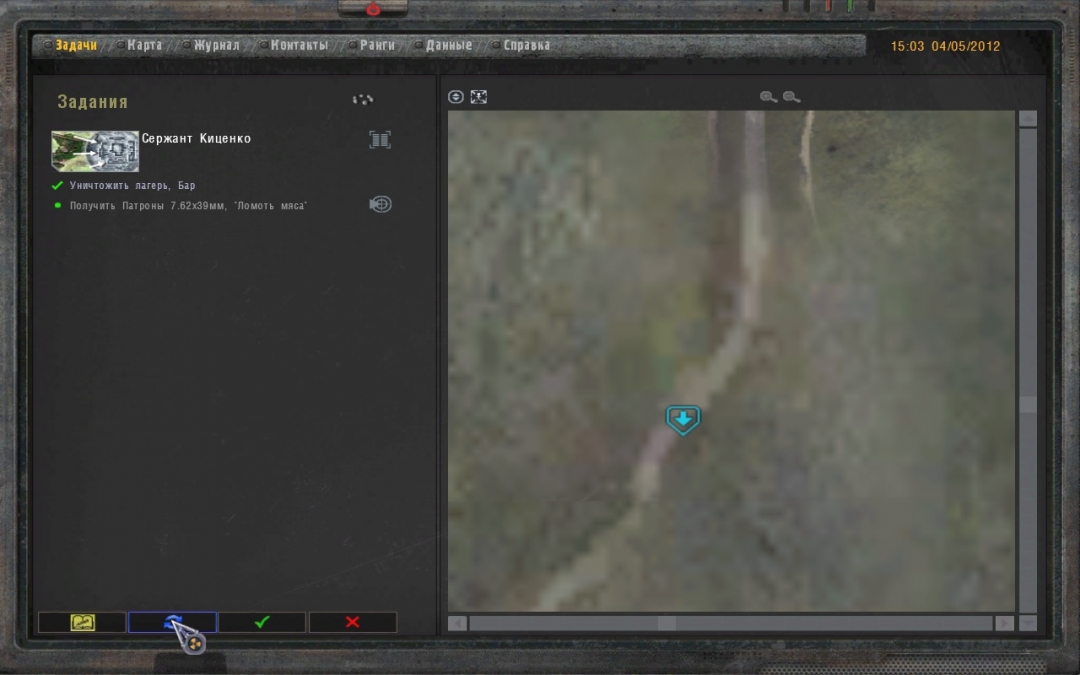Switch to the Контакты tab

pyautogui.click(x=300, y=45)
